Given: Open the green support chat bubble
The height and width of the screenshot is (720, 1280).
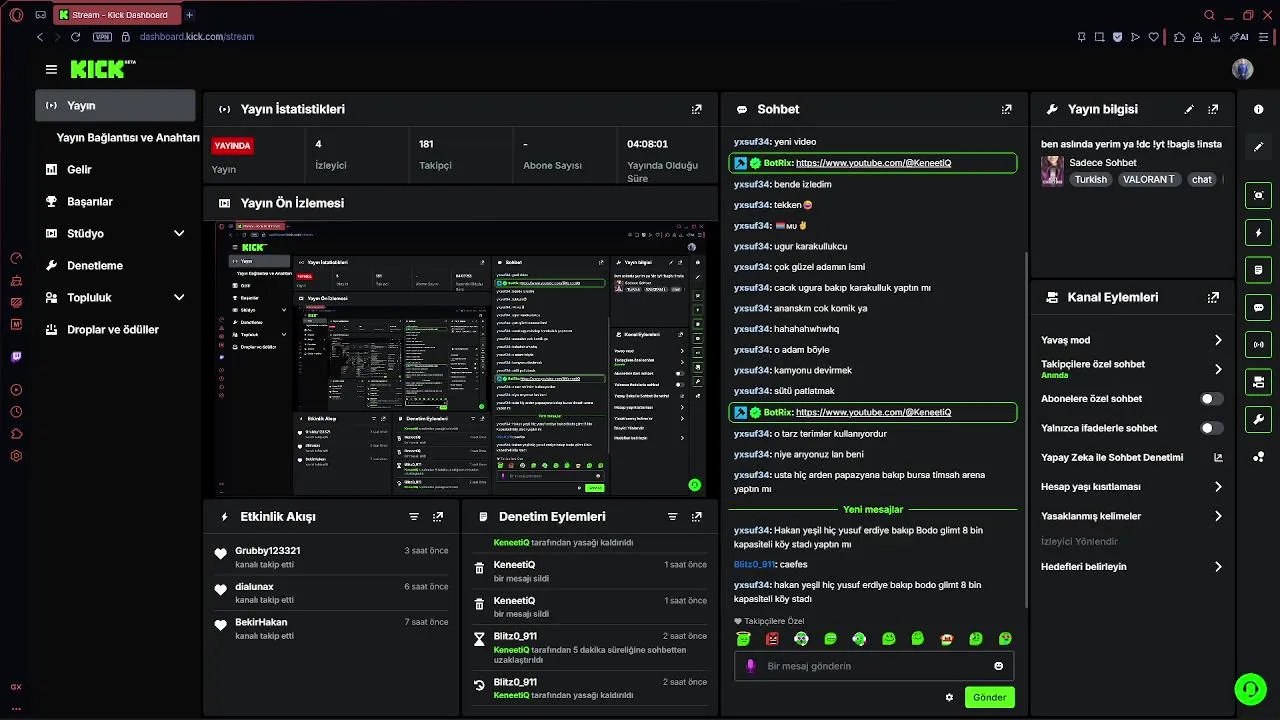Looking at the screenshot, I should tap(1250, 689).
